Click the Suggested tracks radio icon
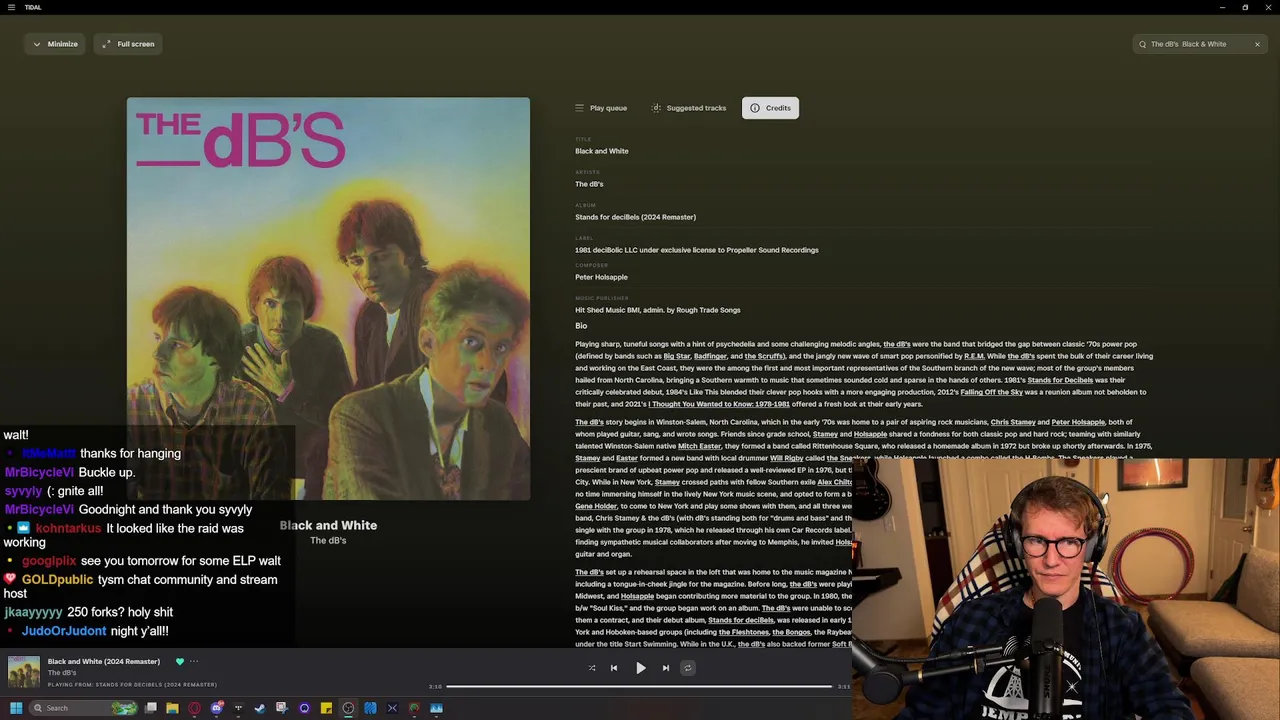Screen dimensions: 1280x720 tap(656, 108)
